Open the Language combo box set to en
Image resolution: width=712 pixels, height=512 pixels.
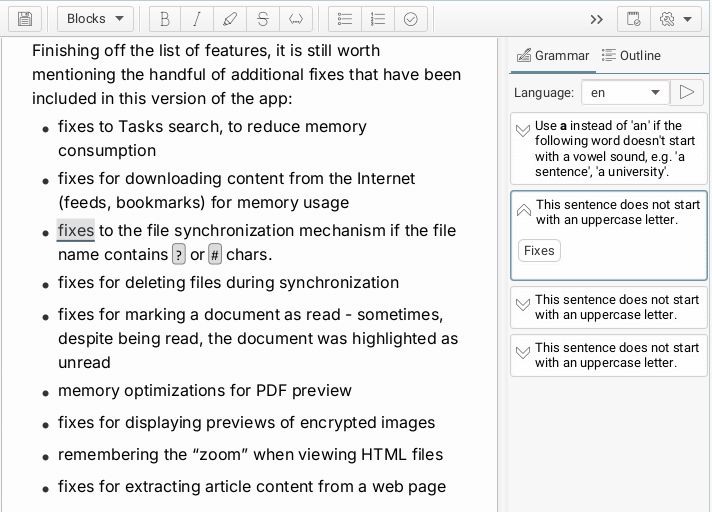(625, 92)
